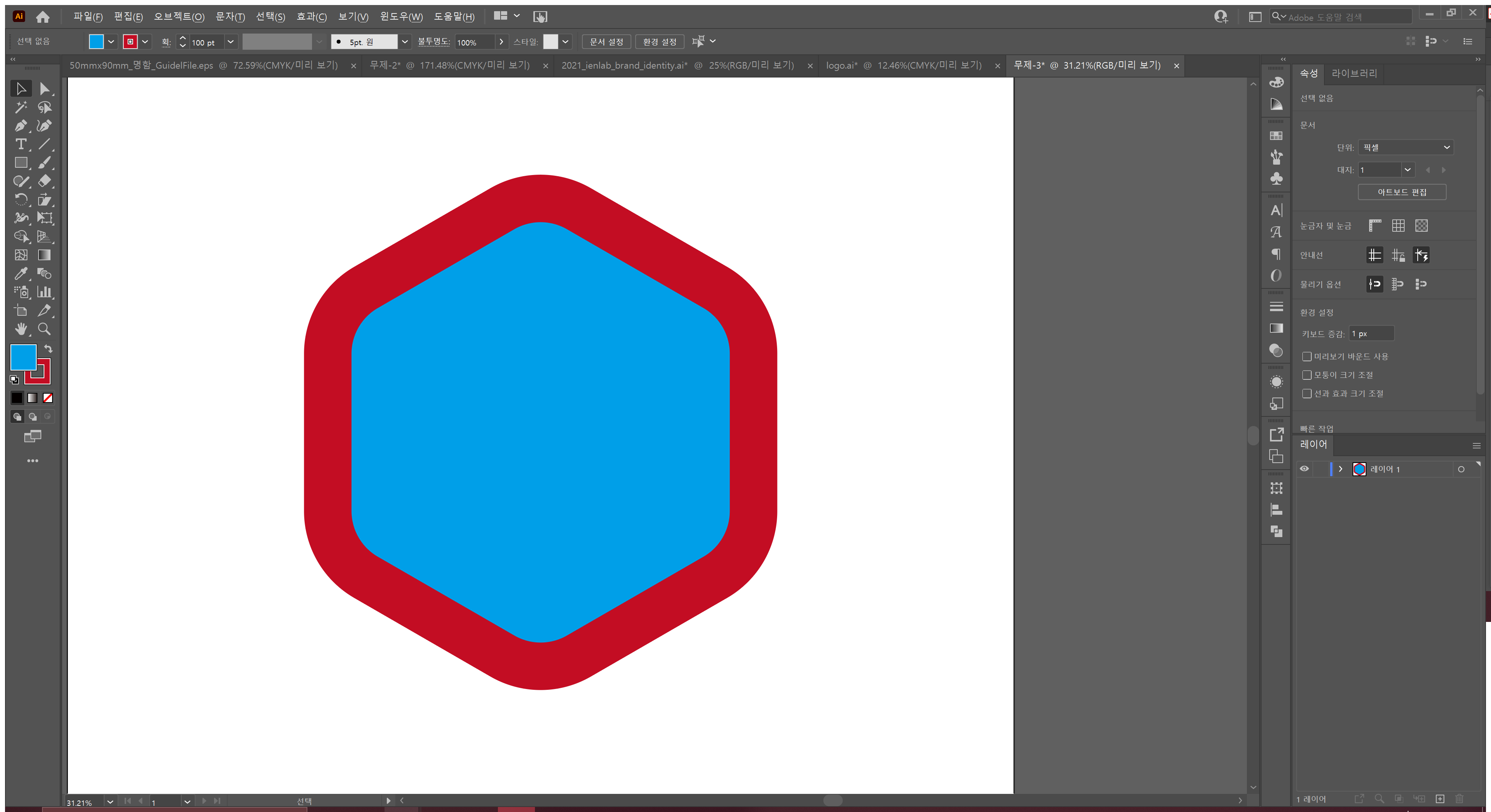
Task: Switch to the logo.ai document tab
Action: pyautogui.click(x=903, y=66)
